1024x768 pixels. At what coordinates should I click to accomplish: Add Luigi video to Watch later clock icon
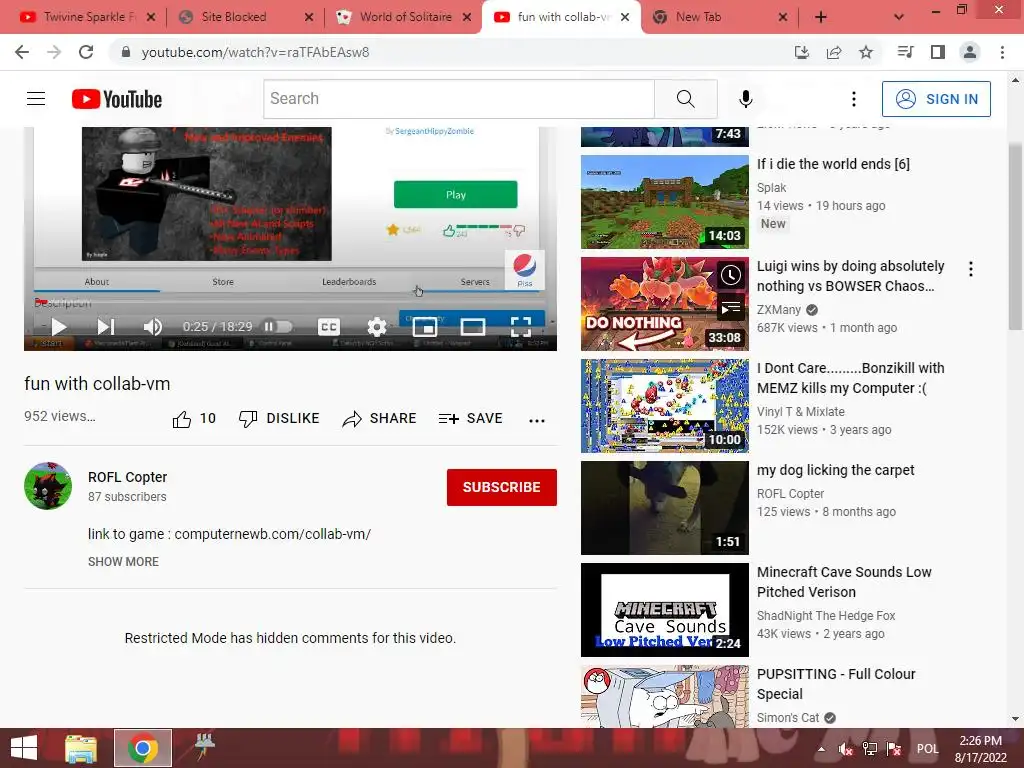click(731, 275)
